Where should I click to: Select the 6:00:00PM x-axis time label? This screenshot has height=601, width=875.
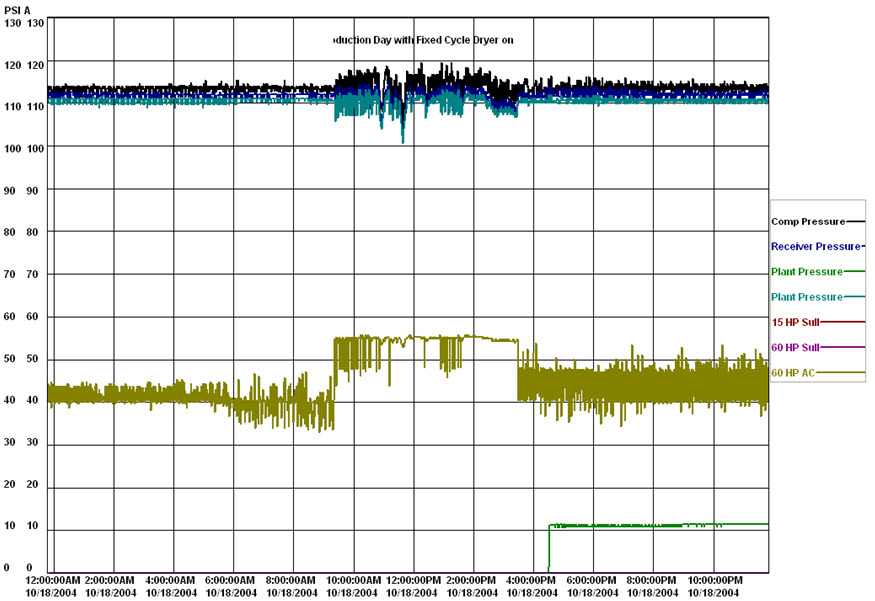coord(592,580)
